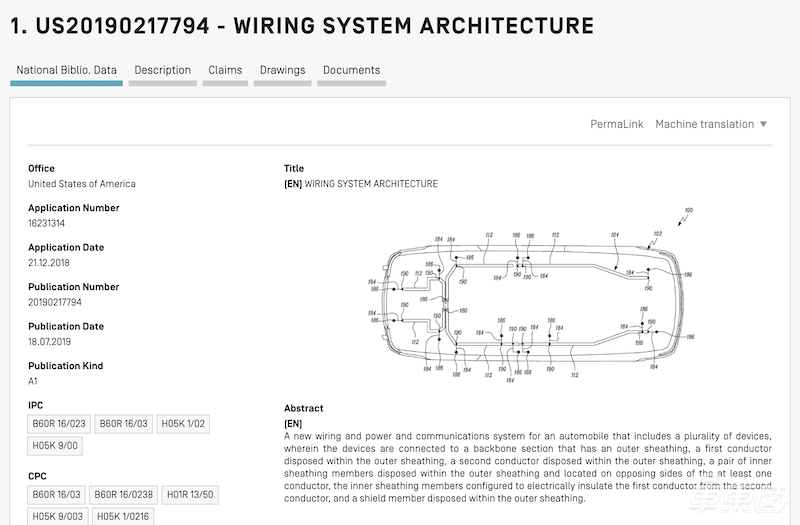The width and height of the screenshot is (800, 525).
Task: Select IPC code H05K 9/00
Action: (55, 446)
